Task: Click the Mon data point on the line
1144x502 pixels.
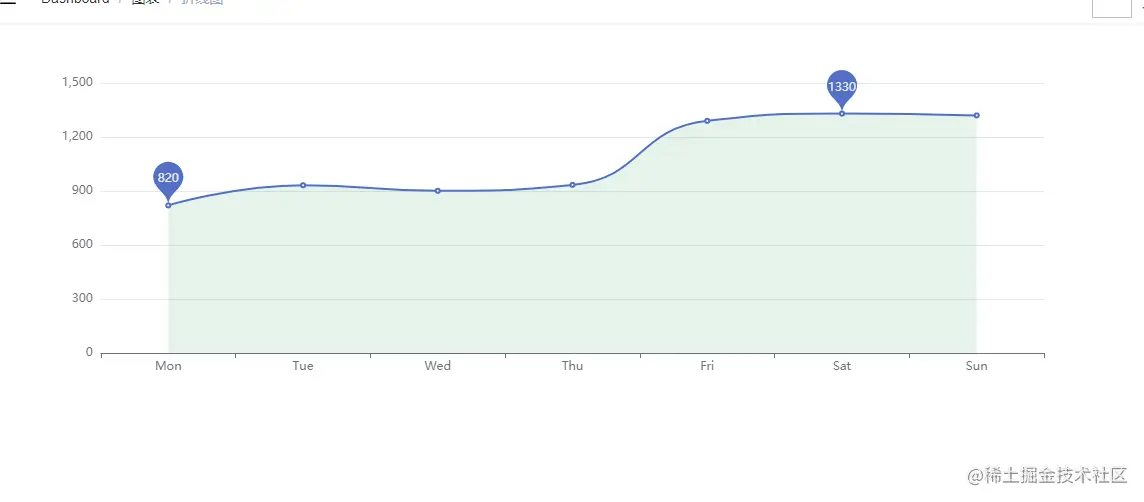Action: point(168,205)
